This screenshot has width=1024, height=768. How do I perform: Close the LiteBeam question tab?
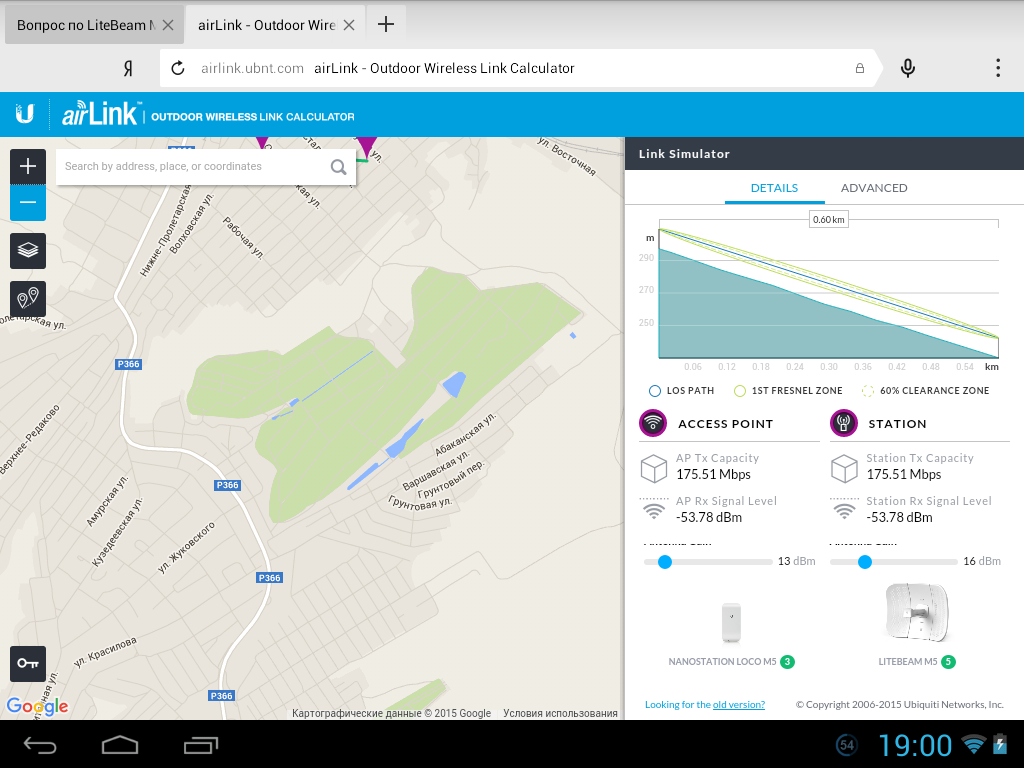(x=168, y=25)
